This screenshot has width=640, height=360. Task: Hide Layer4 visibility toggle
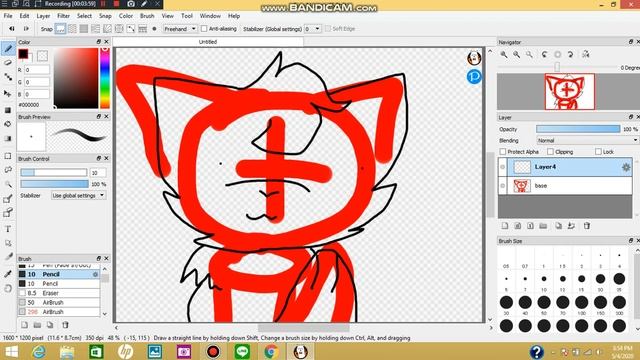coord(502,167)
